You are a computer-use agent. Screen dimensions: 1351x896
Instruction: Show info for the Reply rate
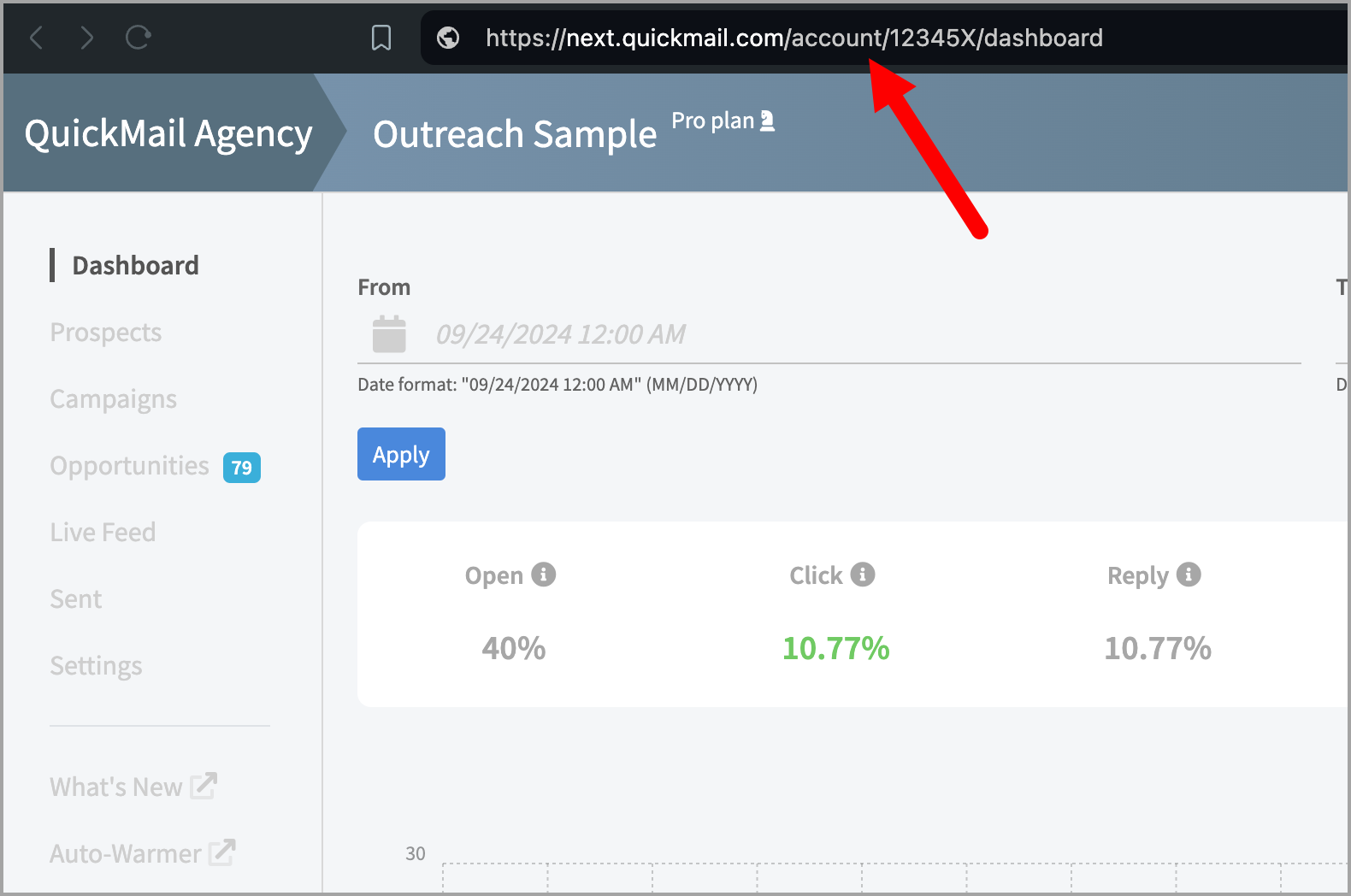click(1189, 575)
